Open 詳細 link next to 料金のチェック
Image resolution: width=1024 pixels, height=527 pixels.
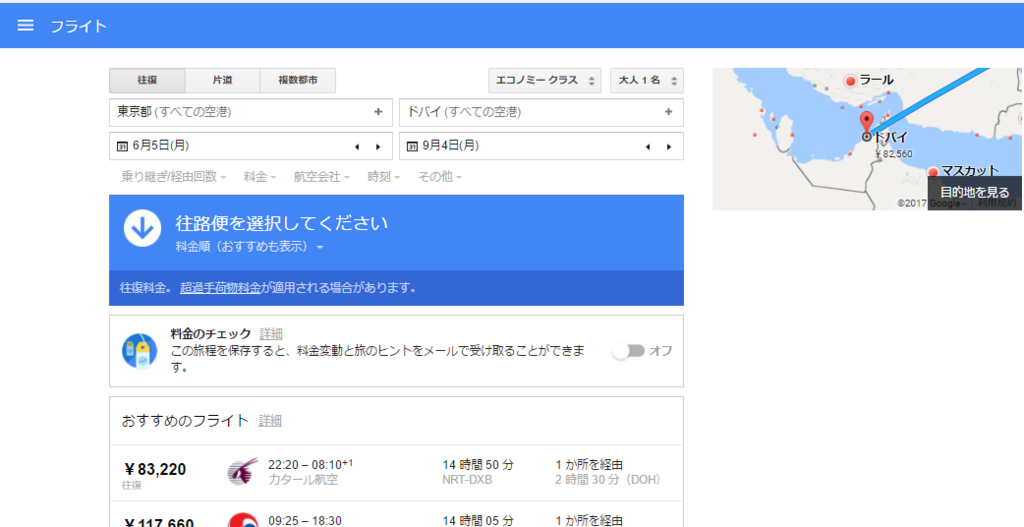point(271,334)
